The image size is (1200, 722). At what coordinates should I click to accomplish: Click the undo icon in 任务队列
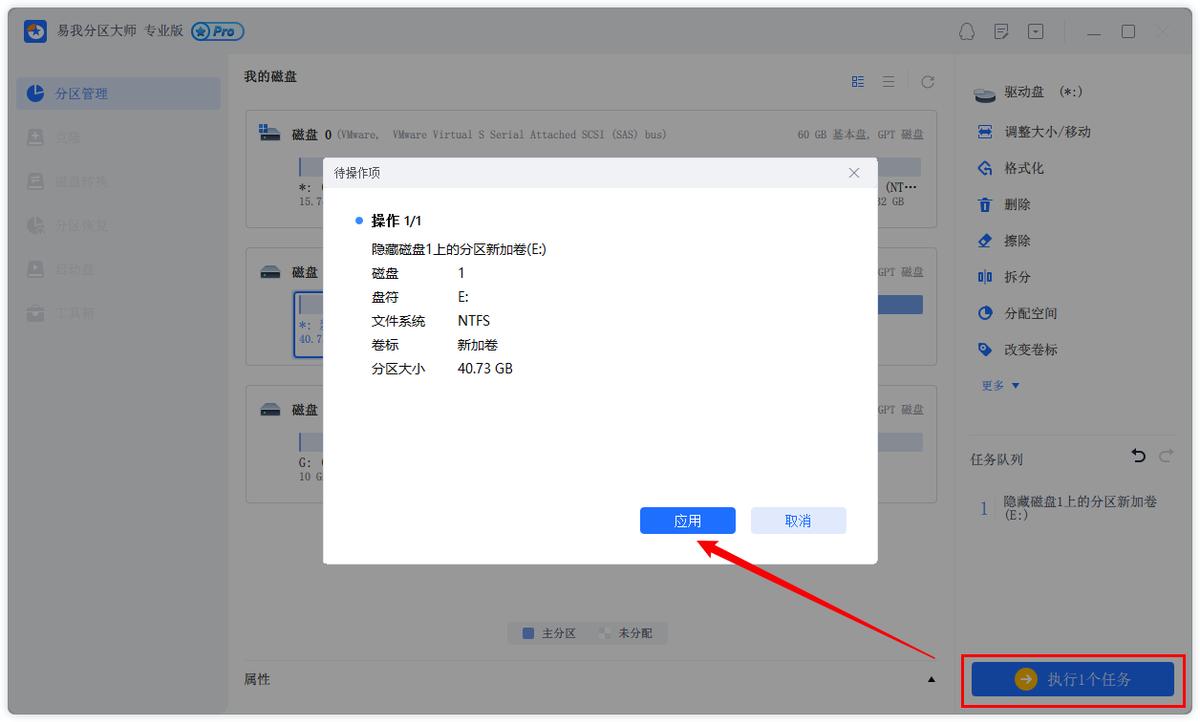(x=1138, y=456)
